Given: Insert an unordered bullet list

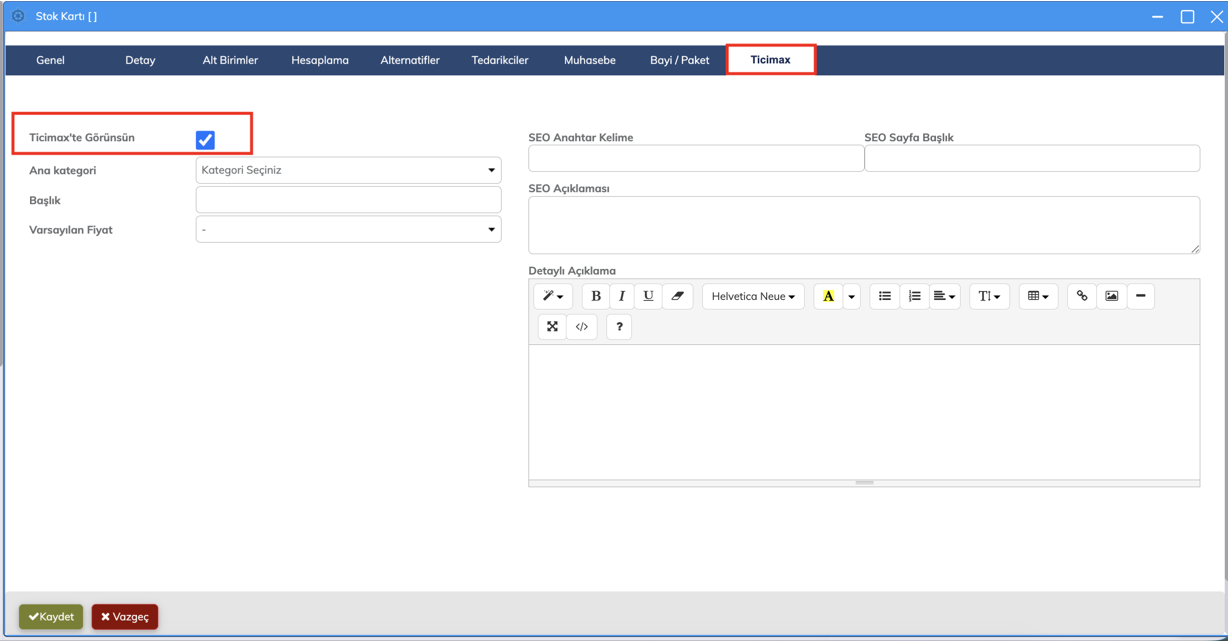Looking at the screenshot, I should tap(884, 296).
